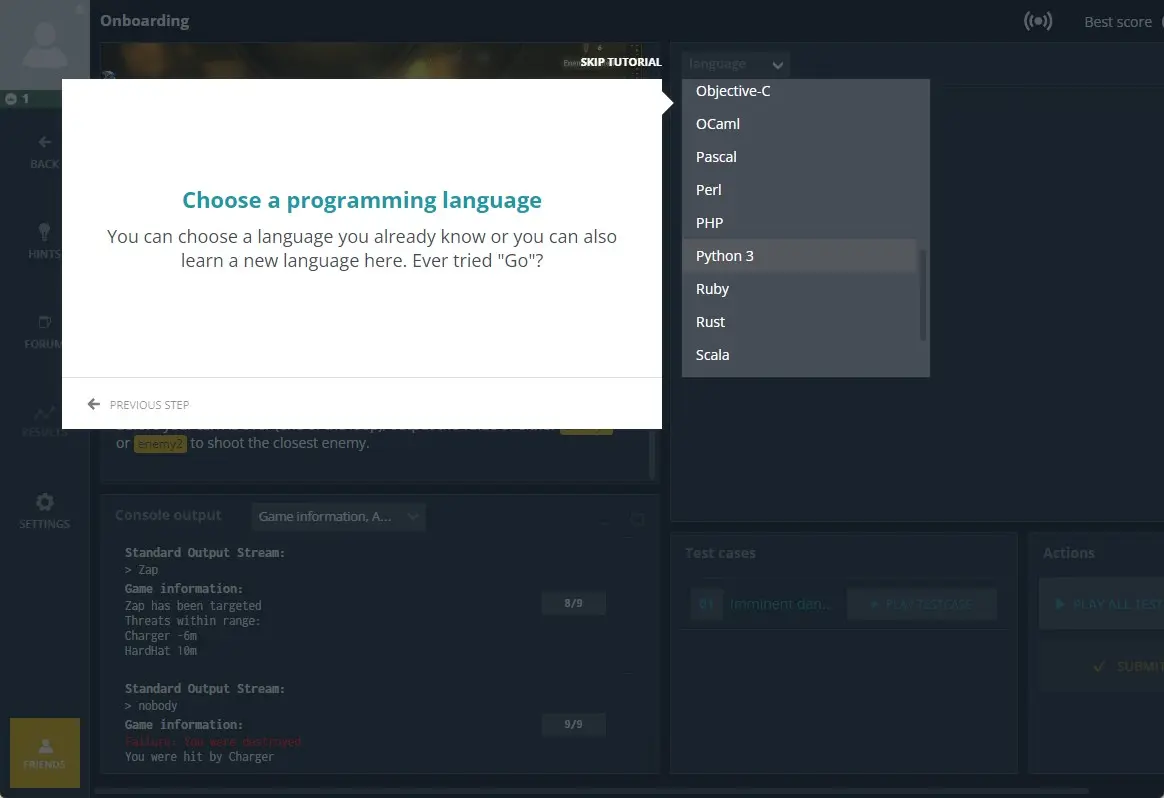Screen dimensions: 1164x798
Task: Select test case 01 Imminent danger
Action: 763,604
